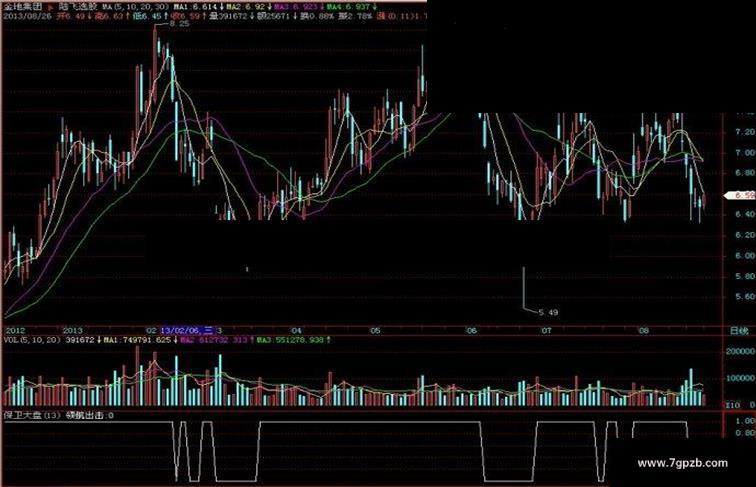The width and height of the screenshot is (756, 487).
Task: Click the MA1: 6.614 value
Action: click(x=195, y=7)
